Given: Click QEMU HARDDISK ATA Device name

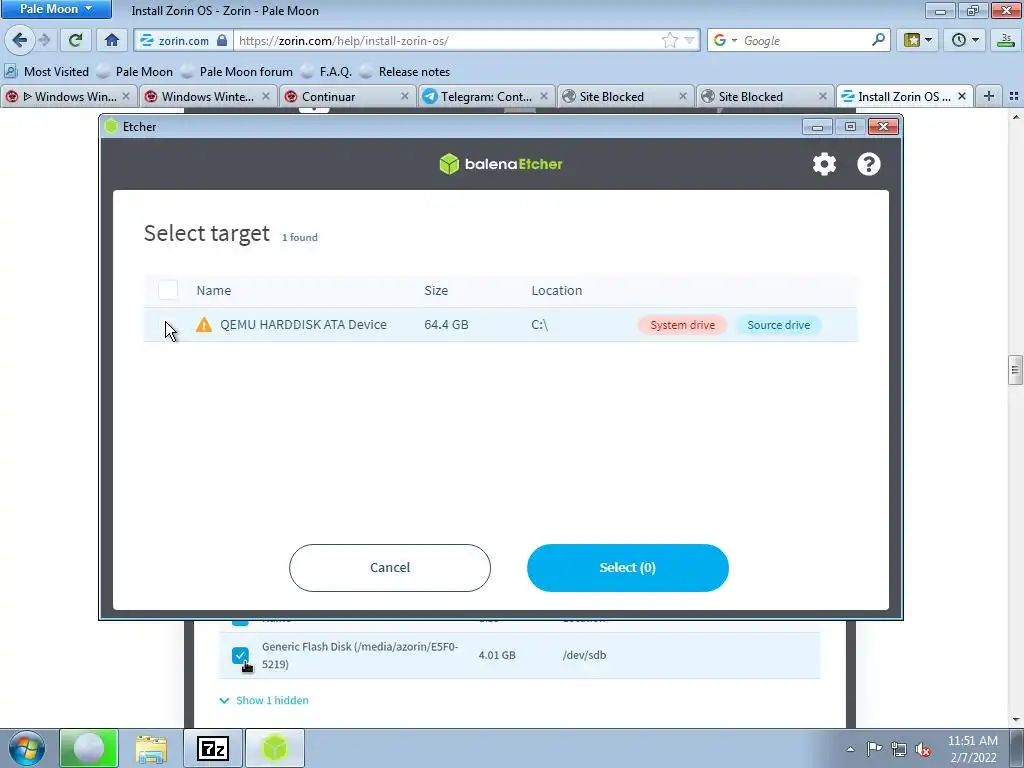Looking at the screenshot, I should pyautogui.click(x=303, y=325).
